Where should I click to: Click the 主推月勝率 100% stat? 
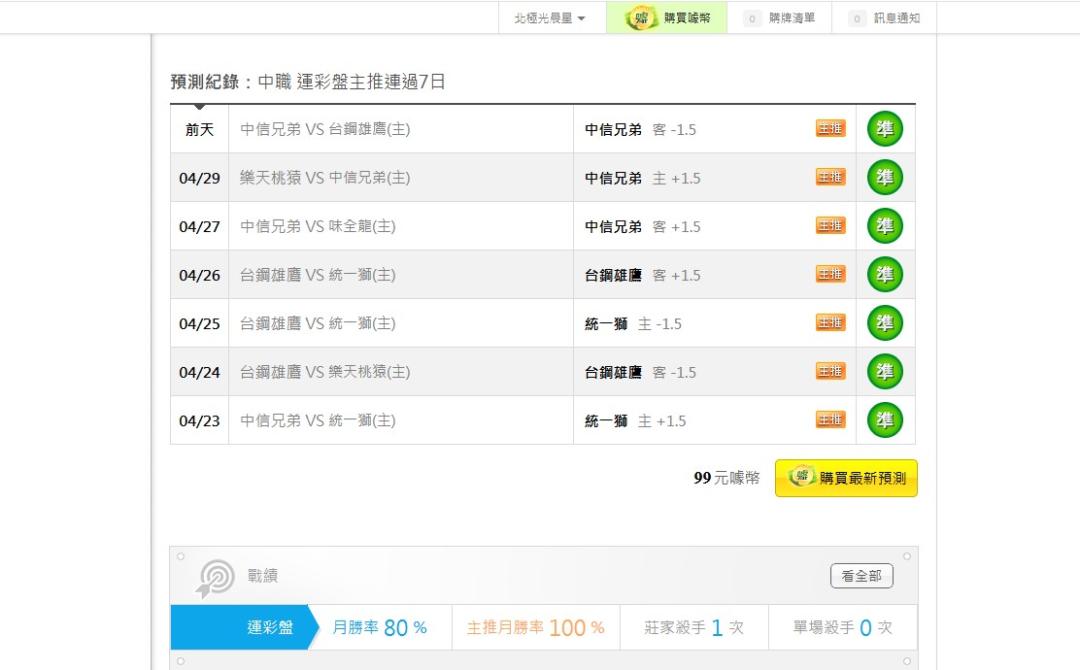coord(536,627)
